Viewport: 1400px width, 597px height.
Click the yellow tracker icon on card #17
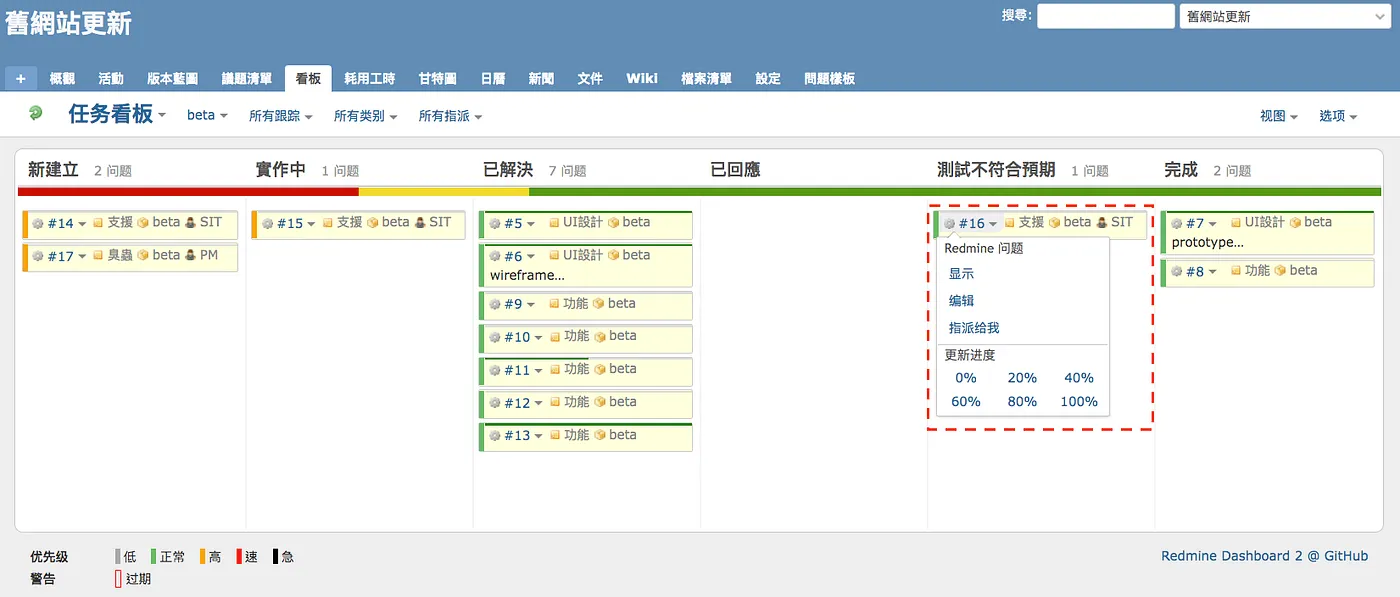tap(98, 256)
